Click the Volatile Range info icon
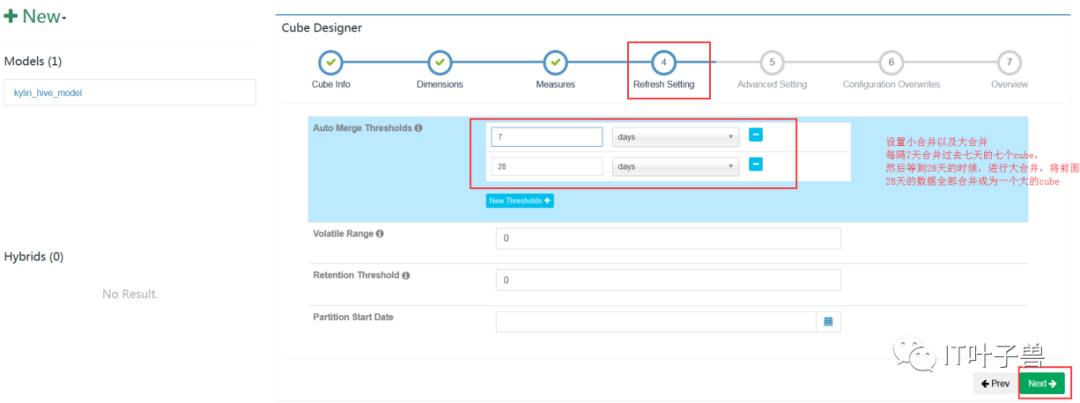Viewport: 1080px width, 403px height. click(380, 234)
